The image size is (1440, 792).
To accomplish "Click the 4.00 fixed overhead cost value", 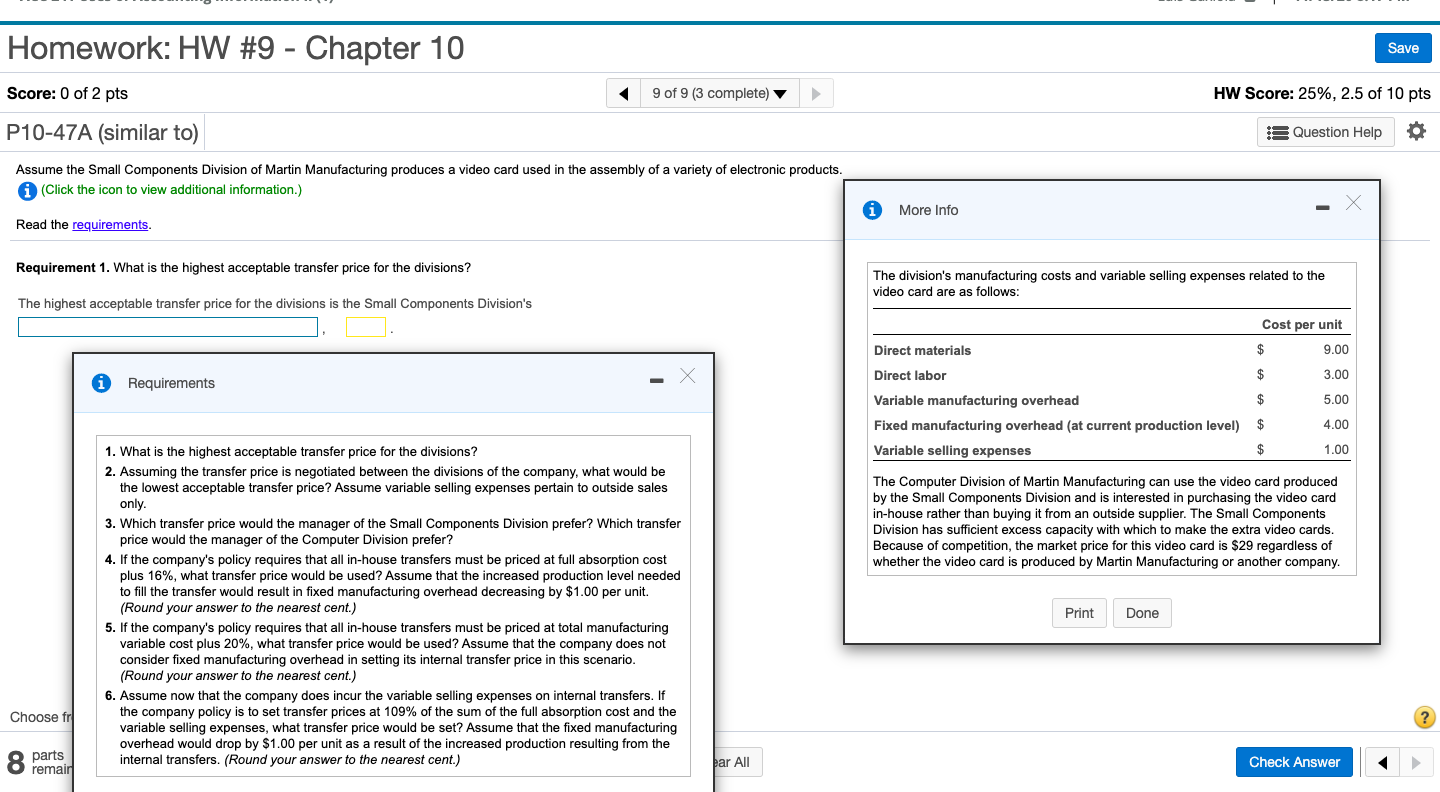I will pyautogui.click(x=1335, y=425).
